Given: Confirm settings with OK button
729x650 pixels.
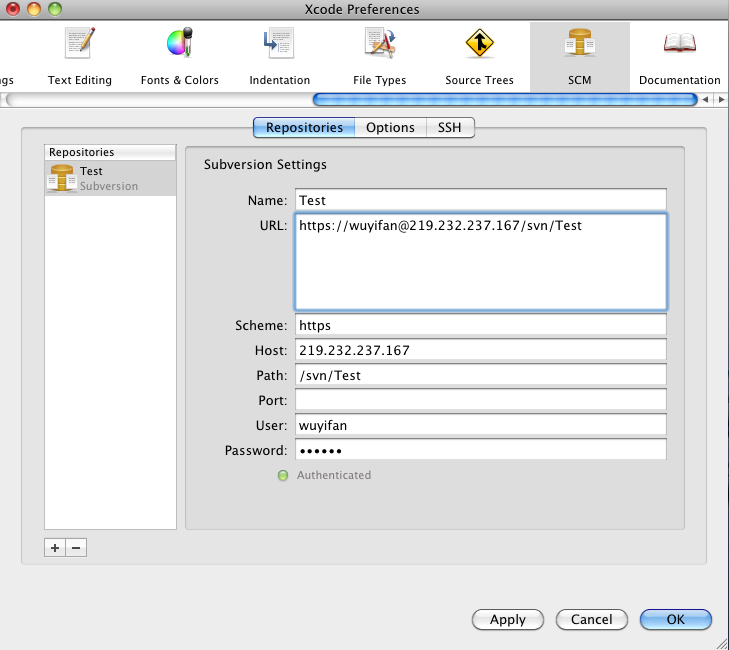Looking at the screenshot, I should coord(676,619).
